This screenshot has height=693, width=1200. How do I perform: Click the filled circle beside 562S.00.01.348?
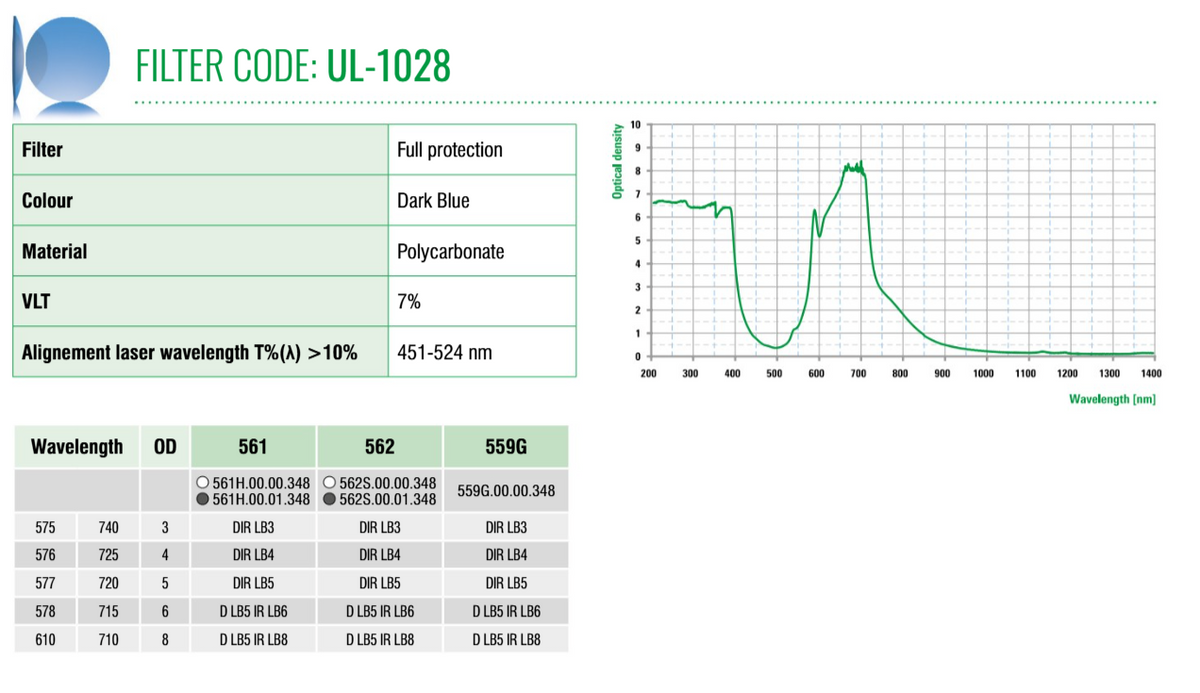pos(329,499)
